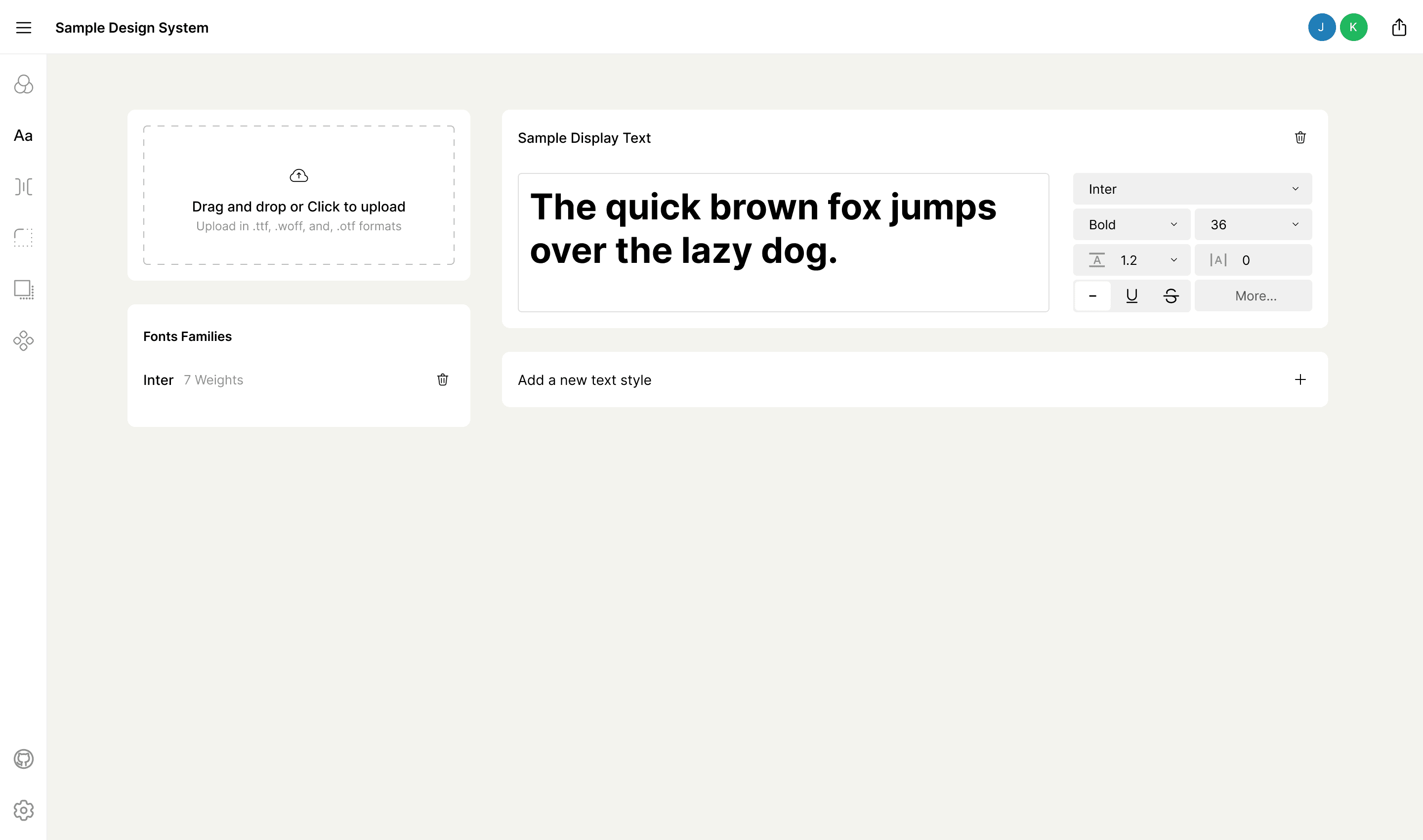Delete the Sample Display Text style
1423x840 pixels.
point(1300,137)
